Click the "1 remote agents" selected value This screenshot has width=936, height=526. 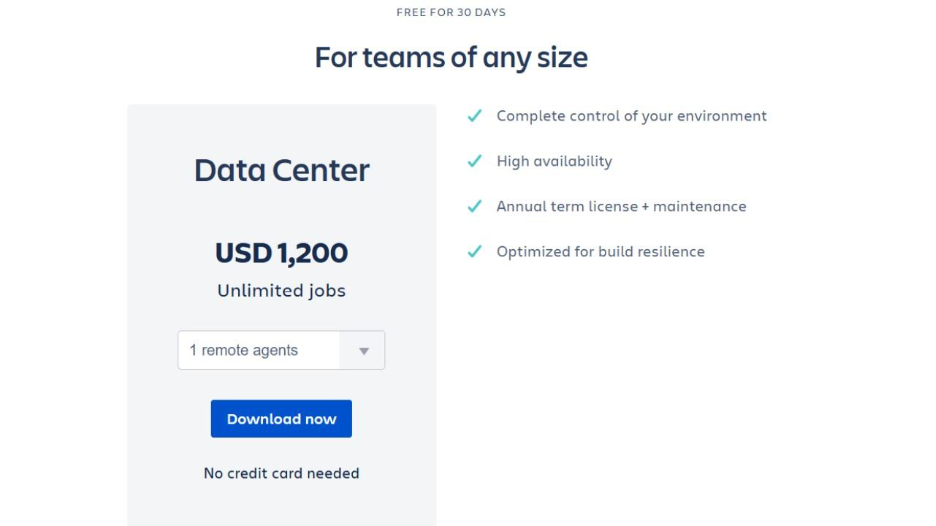pyautogui.click(x=244, y=351)
